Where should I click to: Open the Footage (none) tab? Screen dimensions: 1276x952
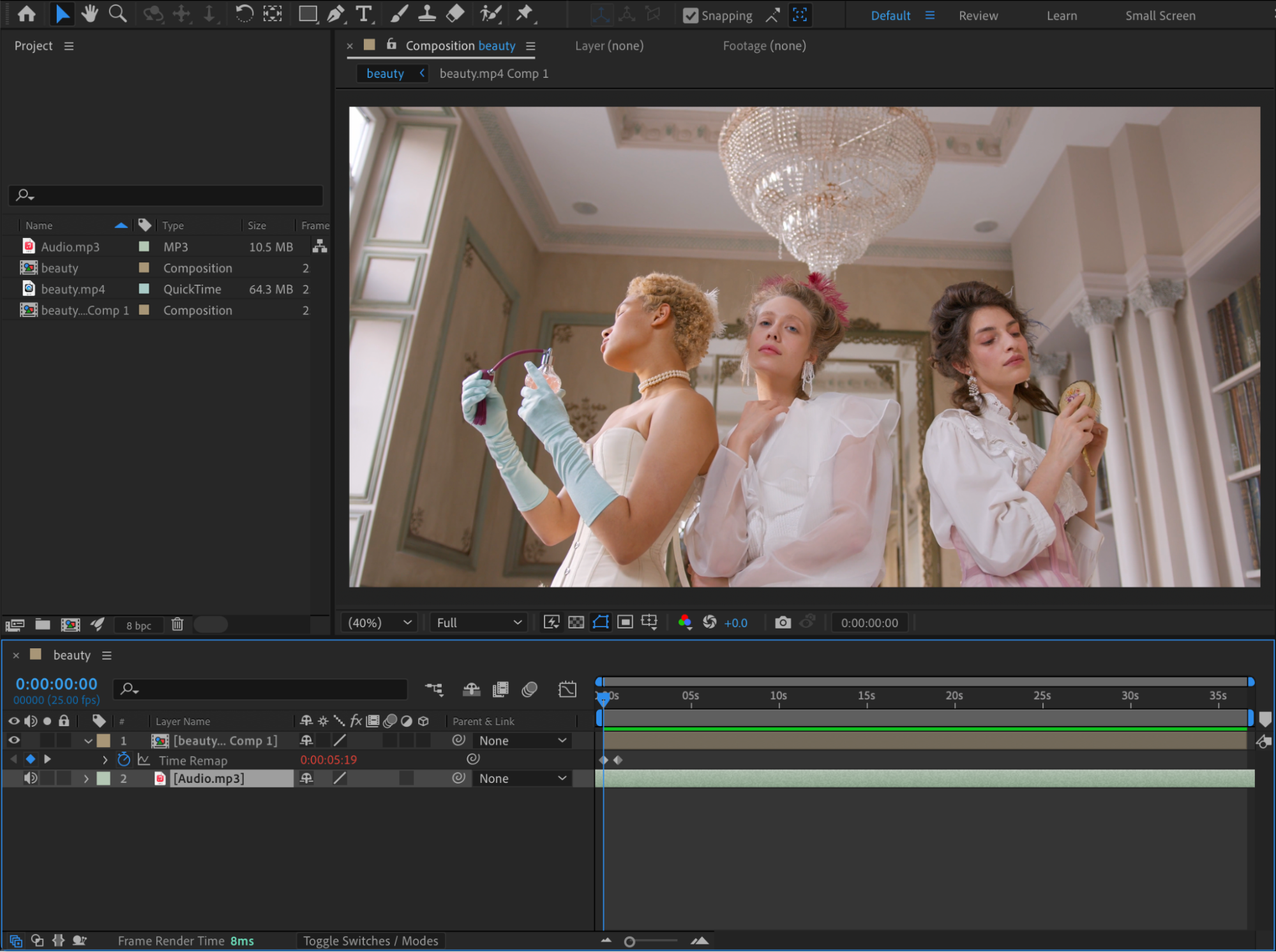point(764,46)
